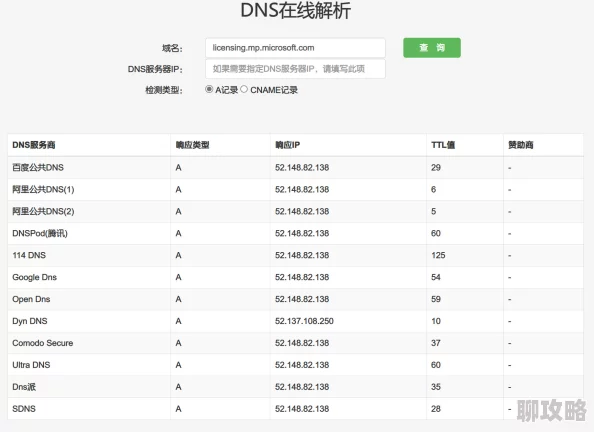
Task: Select the SDNS row name
Action: click(24, 409)
